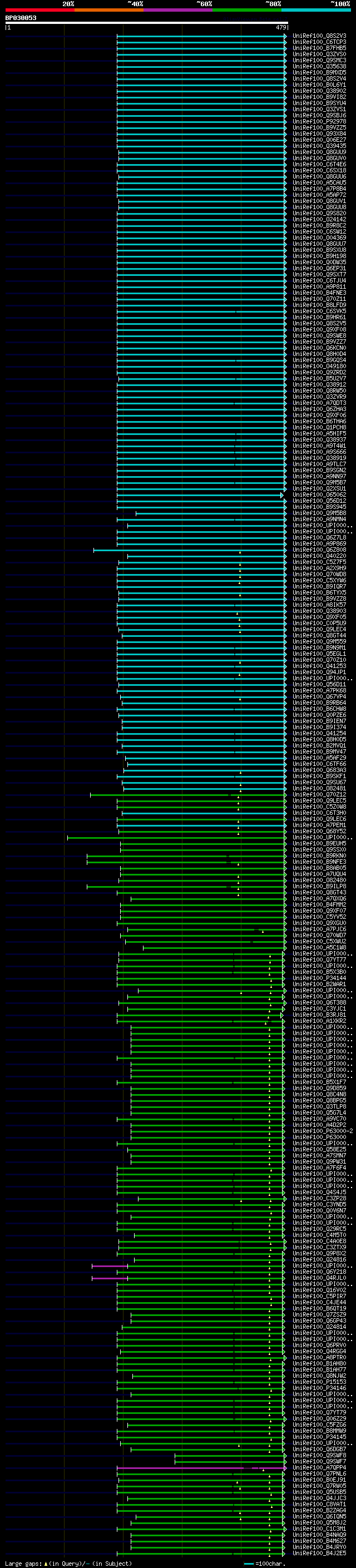
Task: Select hit label UniRef100_Q9SMC3
Action: 319,60
